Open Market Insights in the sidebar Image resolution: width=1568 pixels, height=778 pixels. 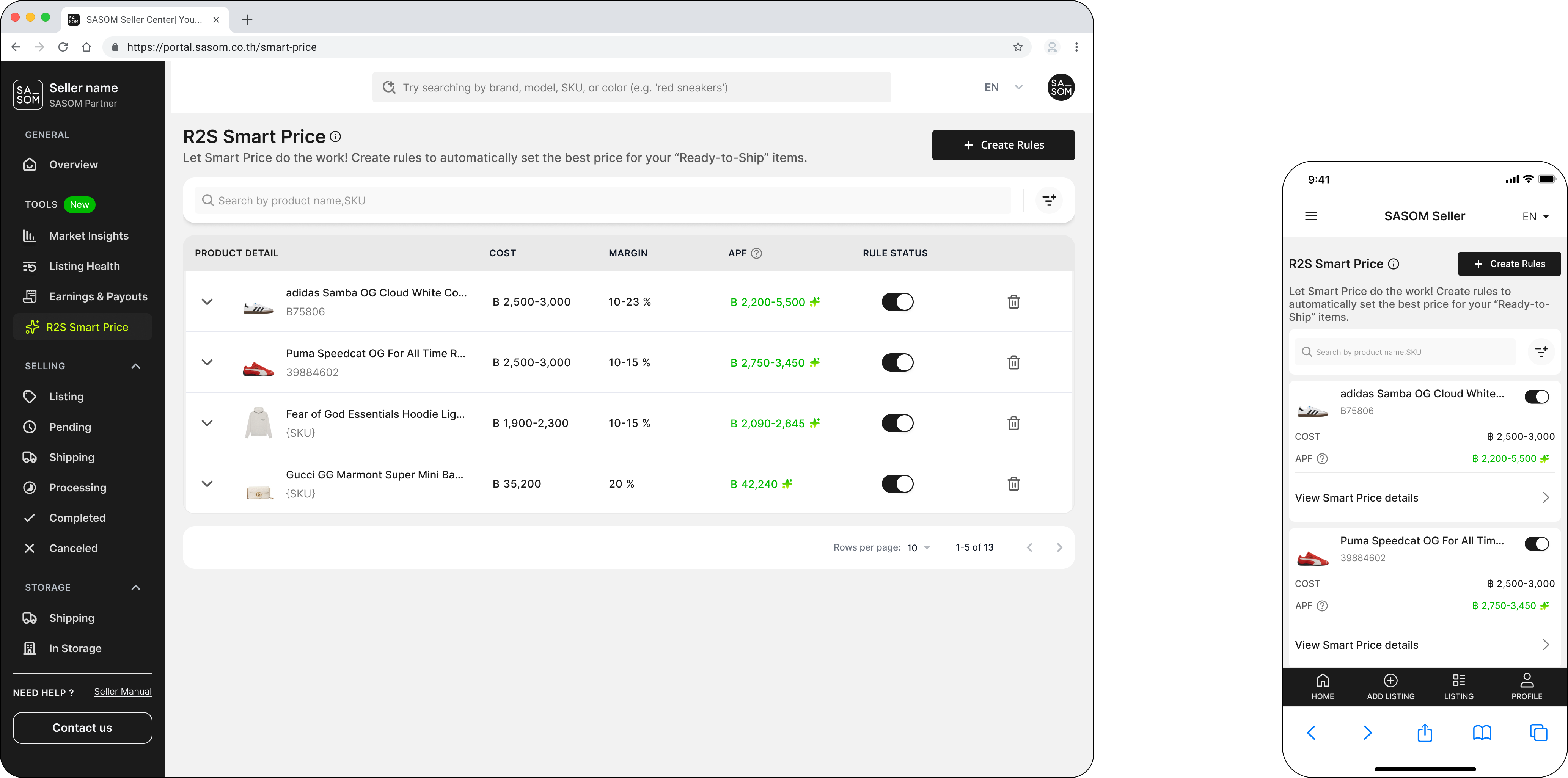pyautogui.click(x=89, y=236)
